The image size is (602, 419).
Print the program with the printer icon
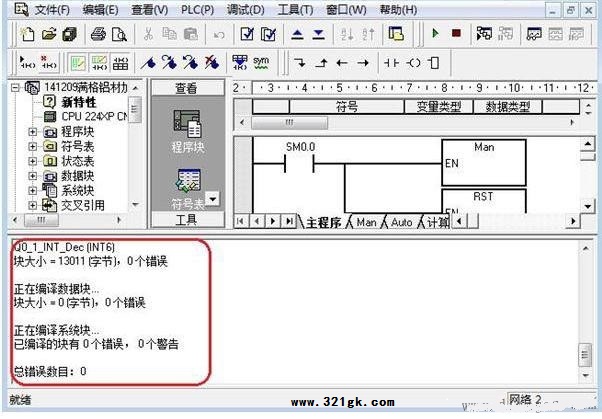point(98,35)
